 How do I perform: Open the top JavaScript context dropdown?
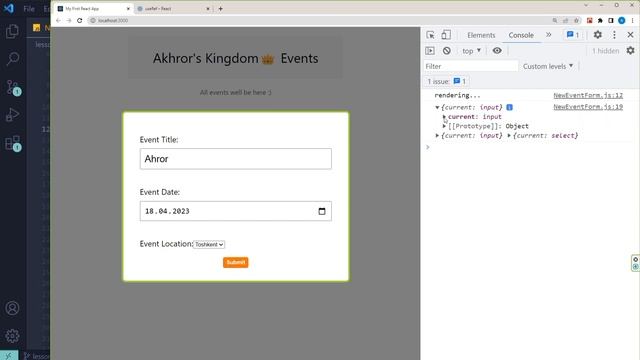471,51
